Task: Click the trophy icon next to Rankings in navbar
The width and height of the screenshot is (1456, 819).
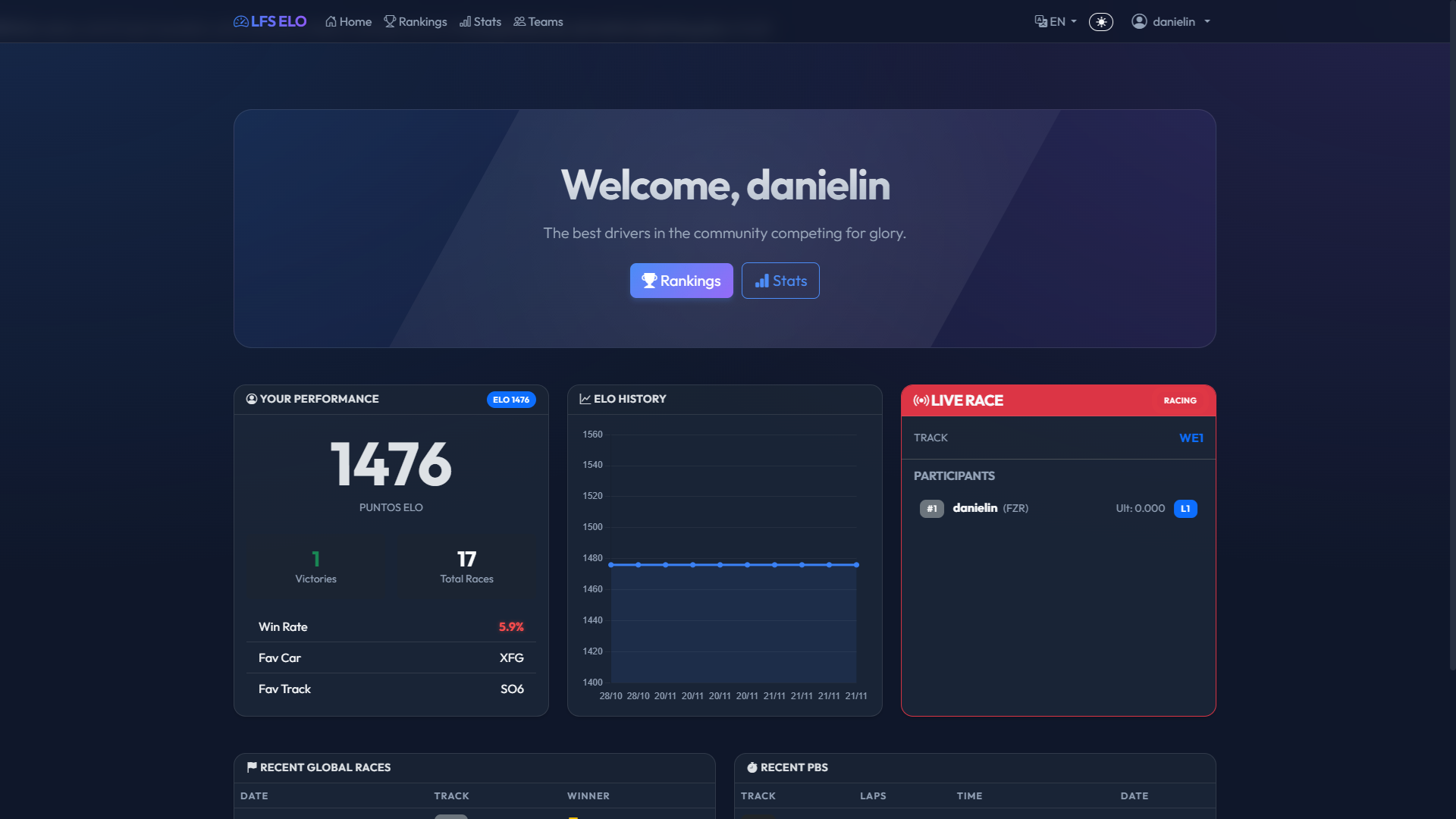Action: pyautogui.click(x=390, y=22)
